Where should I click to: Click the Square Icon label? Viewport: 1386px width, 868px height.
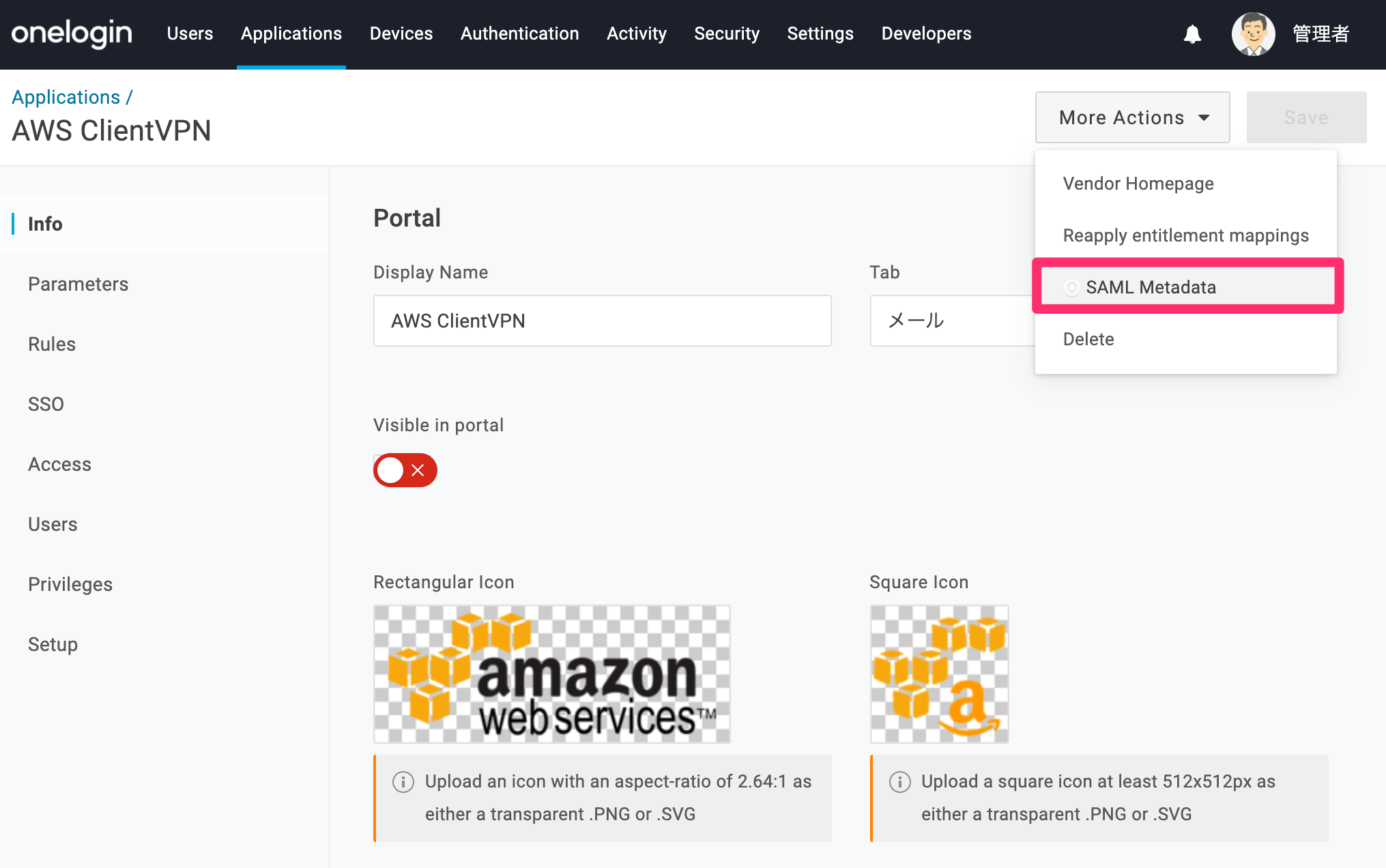coord(919,582)
